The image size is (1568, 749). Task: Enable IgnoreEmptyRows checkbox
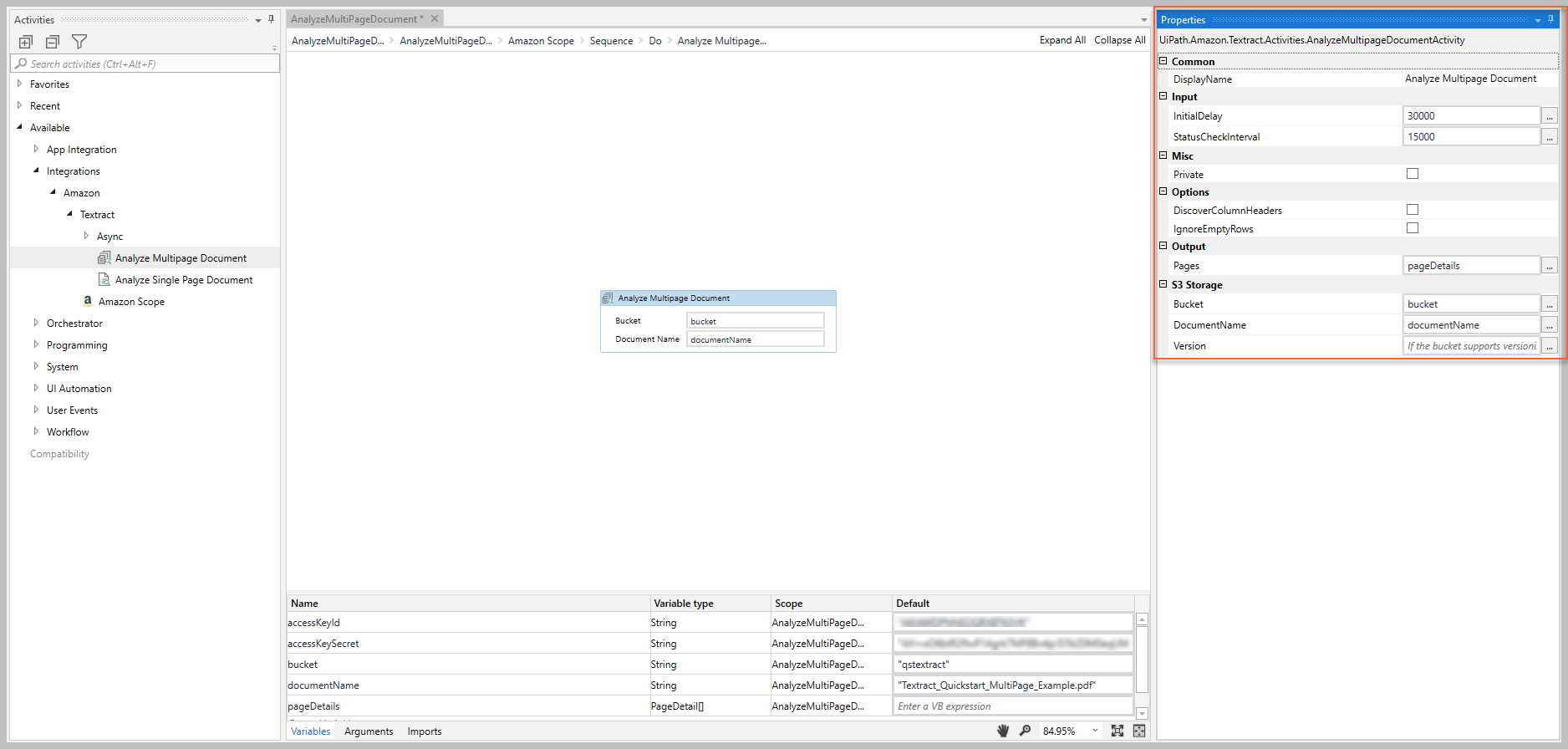coord(1413,228)
